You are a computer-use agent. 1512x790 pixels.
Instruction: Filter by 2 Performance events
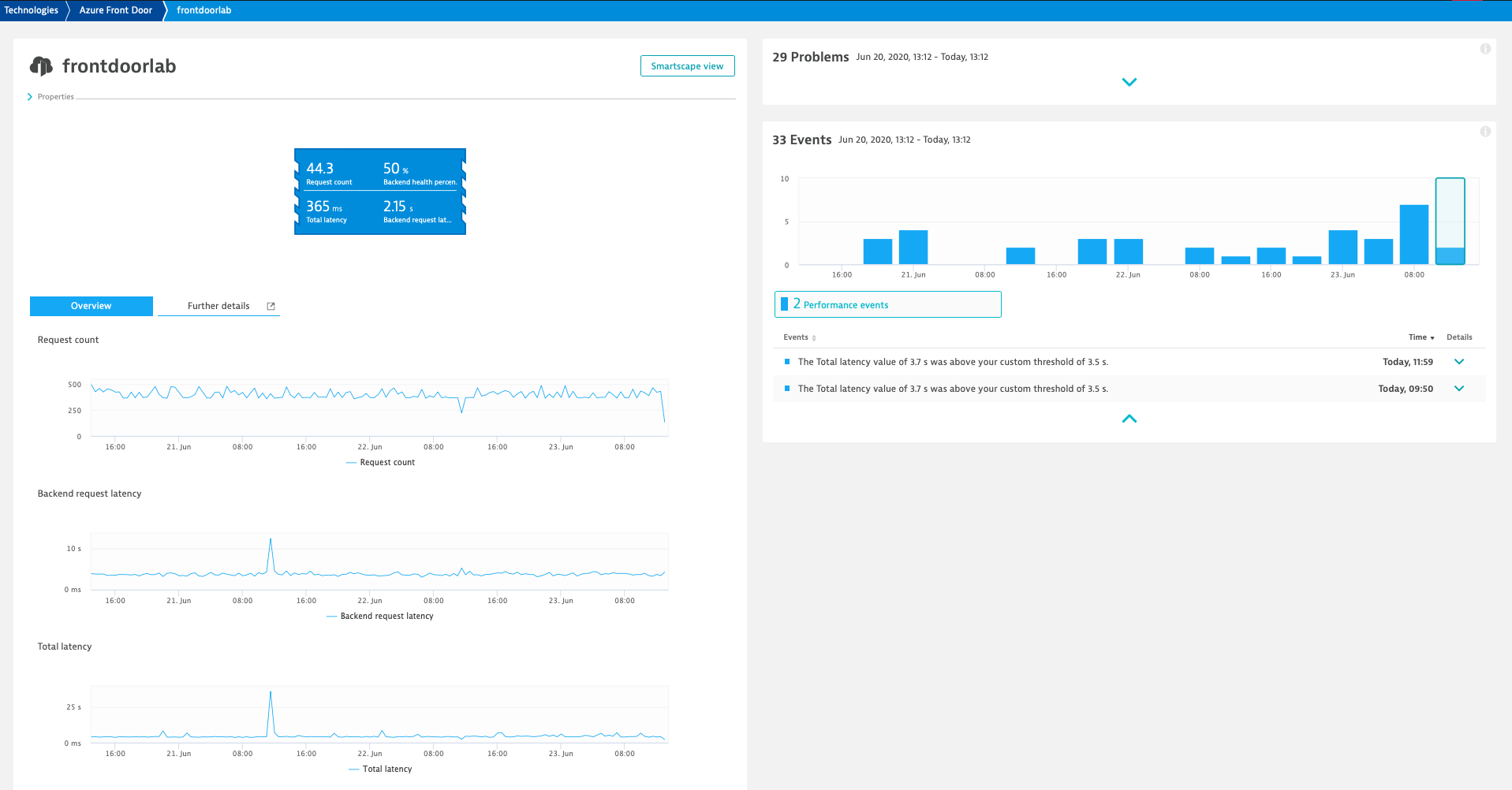[888, 304]
